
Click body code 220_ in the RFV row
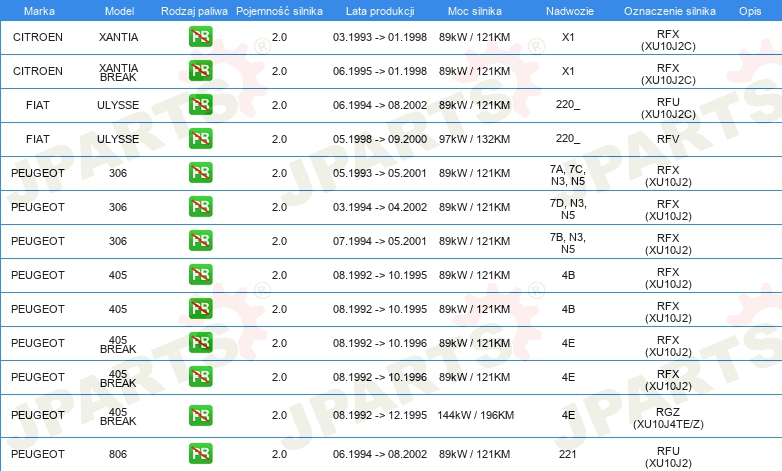click(x=568, y=139)
